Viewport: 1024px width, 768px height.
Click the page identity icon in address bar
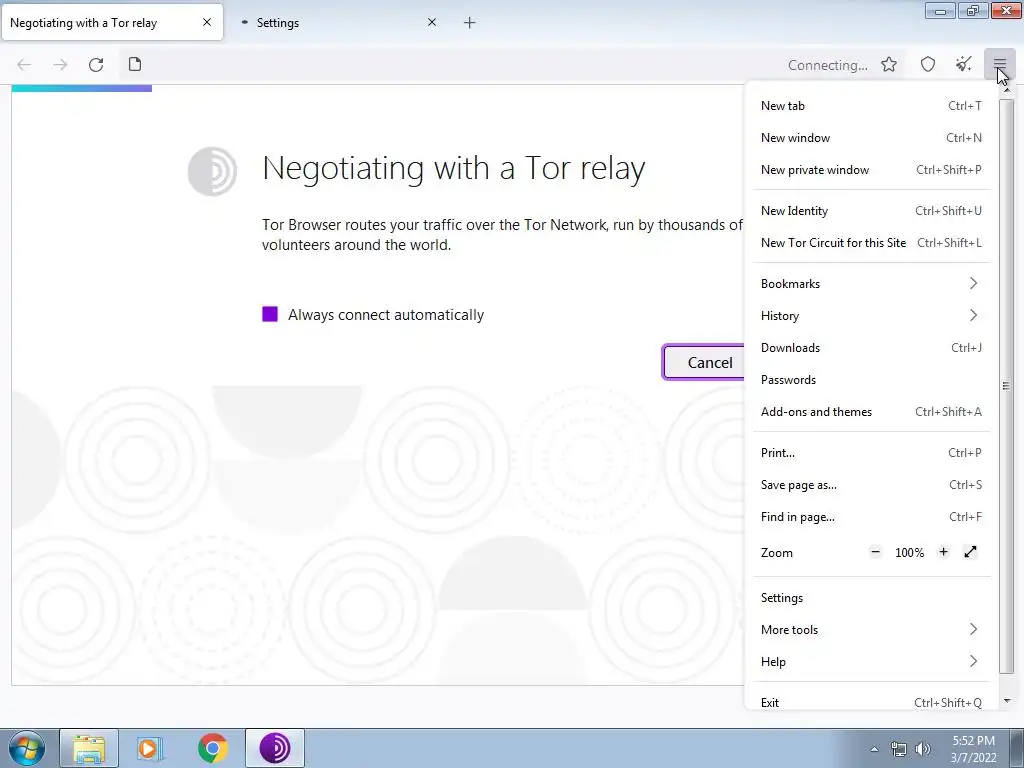pos(135,64)
